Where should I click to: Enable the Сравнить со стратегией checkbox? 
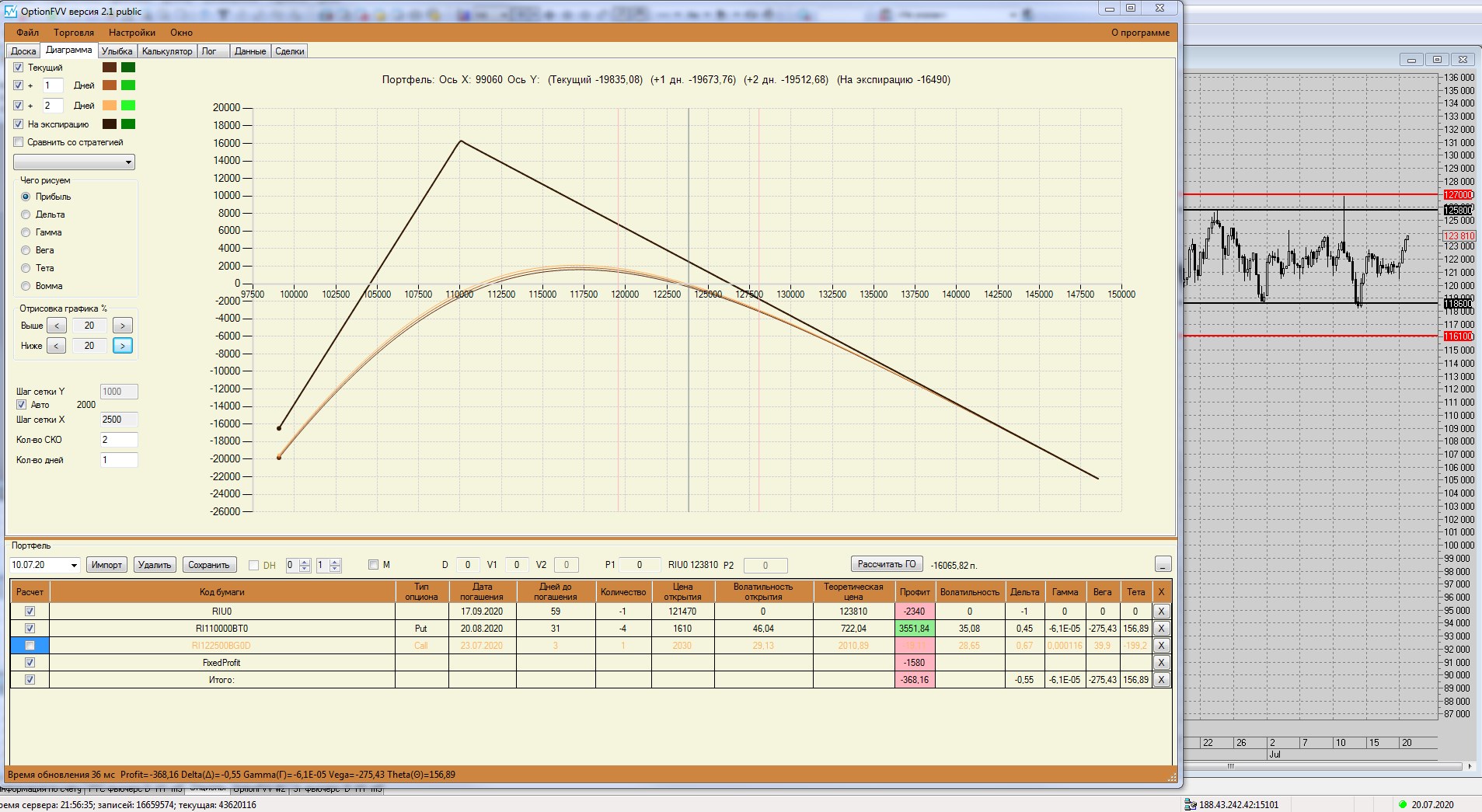[x=19, y=142]
